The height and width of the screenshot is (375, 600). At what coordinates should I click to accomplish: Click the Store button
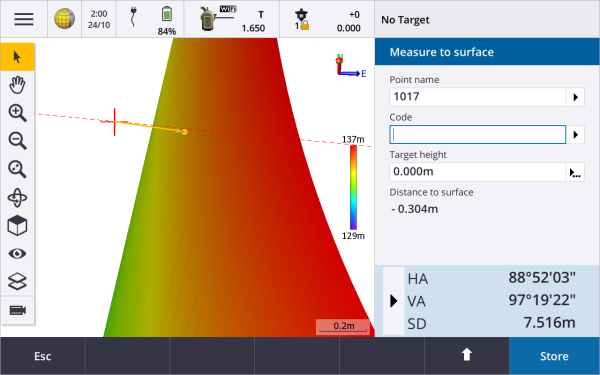click(554, 356)
